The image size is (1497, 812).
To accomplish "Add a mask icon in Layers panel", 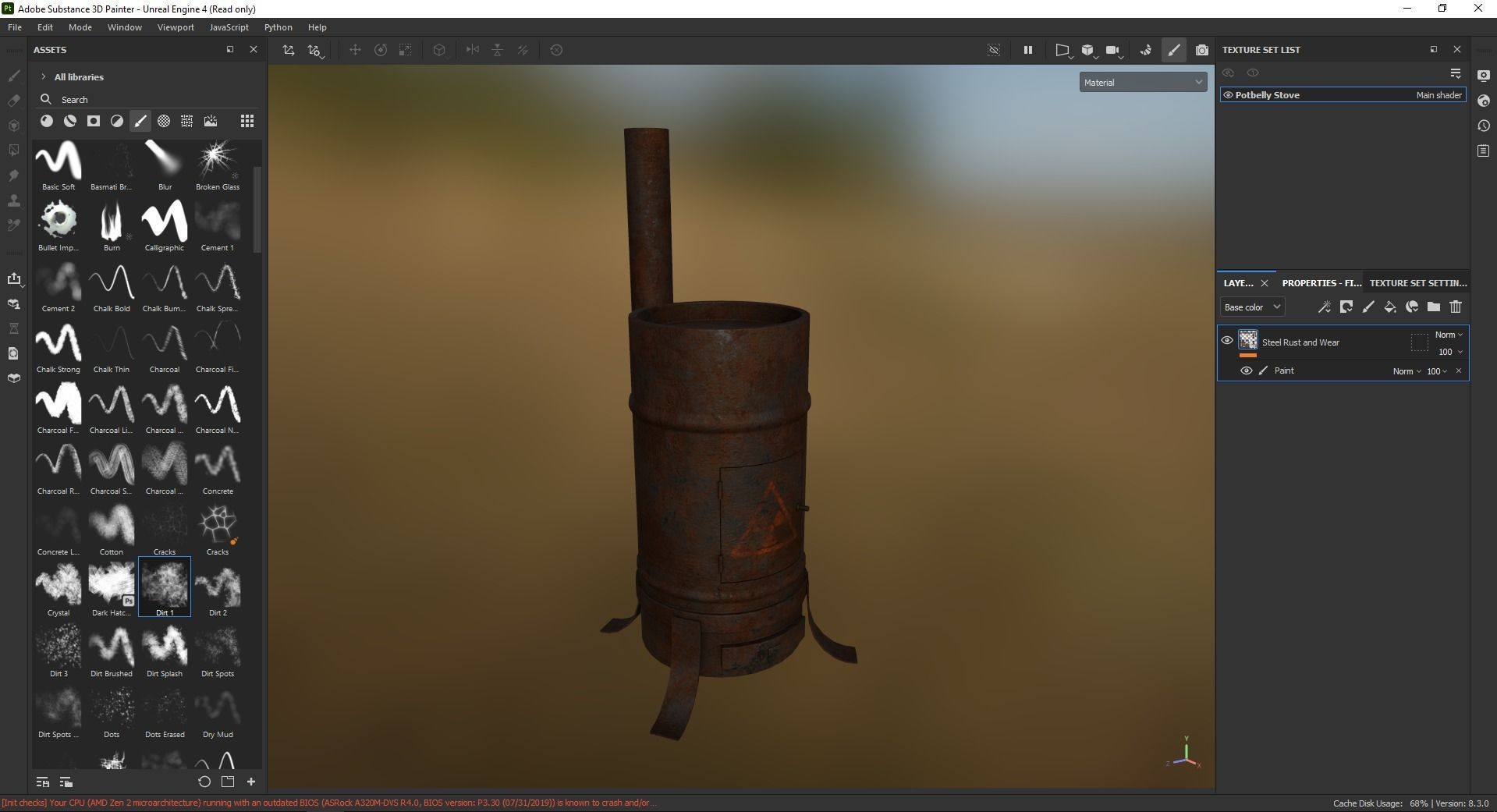I will [x=1346, y=307].
